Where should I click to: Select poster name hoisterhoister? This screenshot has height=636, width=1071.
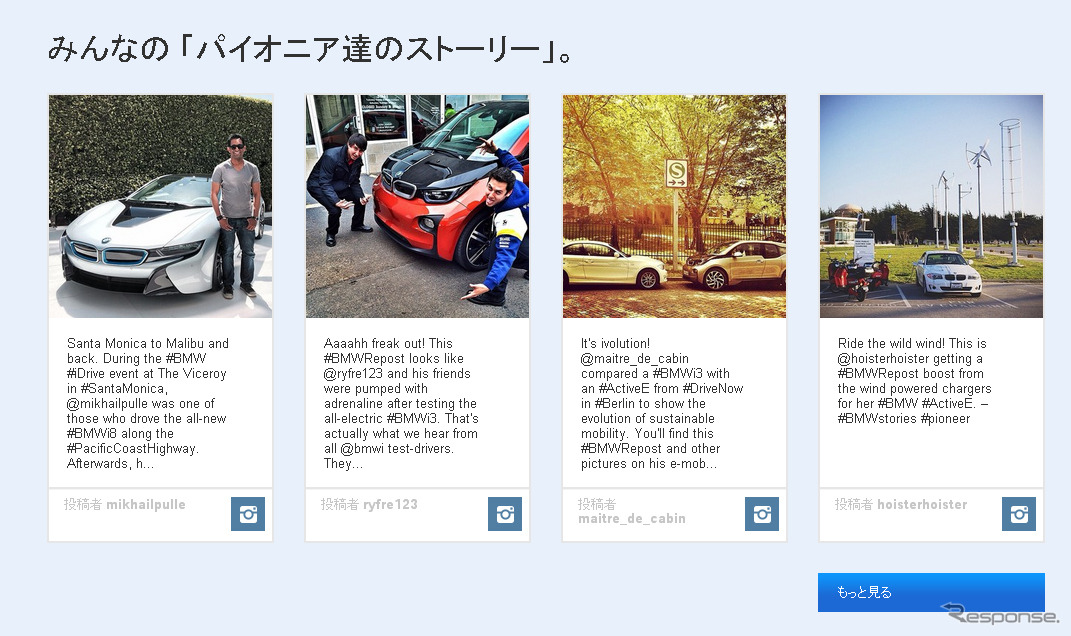pos(922,505)
